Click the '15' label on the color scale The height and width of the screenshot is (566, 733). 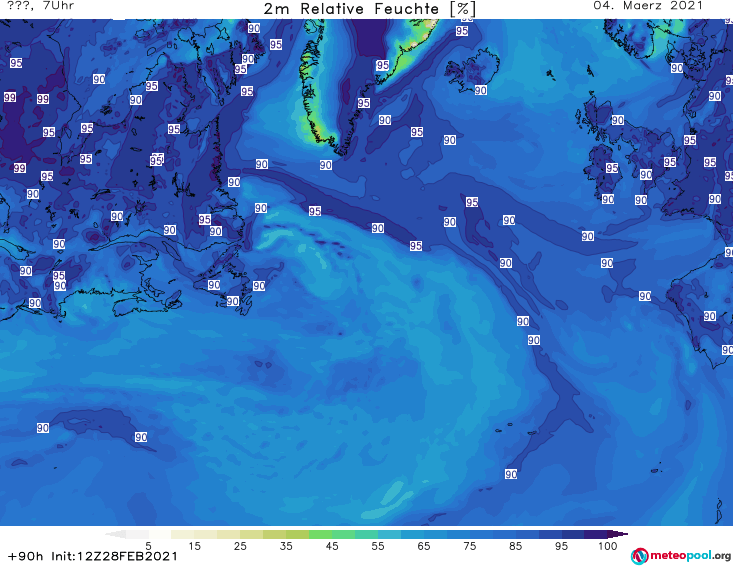[194, 546]
